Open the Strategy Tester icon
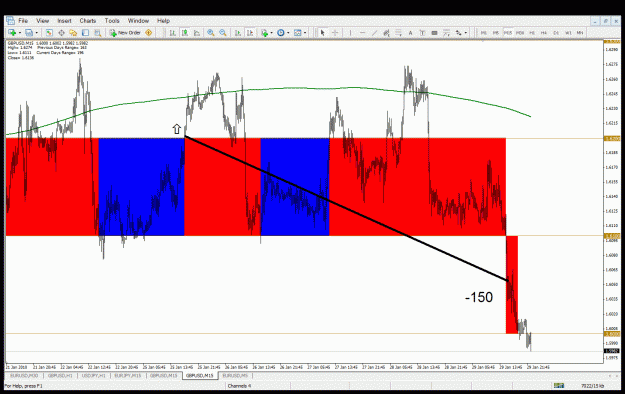The image size is (625, 394). pyautogui.click(x=97, y=33)
